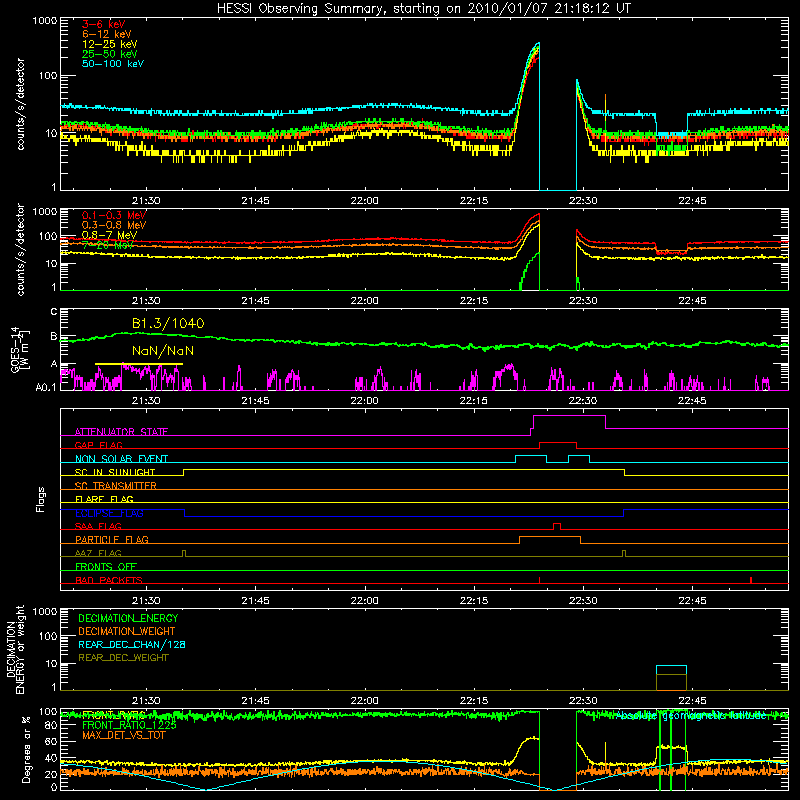The height and width of the screenshot is (800, 800).
Task: Click the NON_SOLAR_EVENT flag label
Action: coord(121,459)
